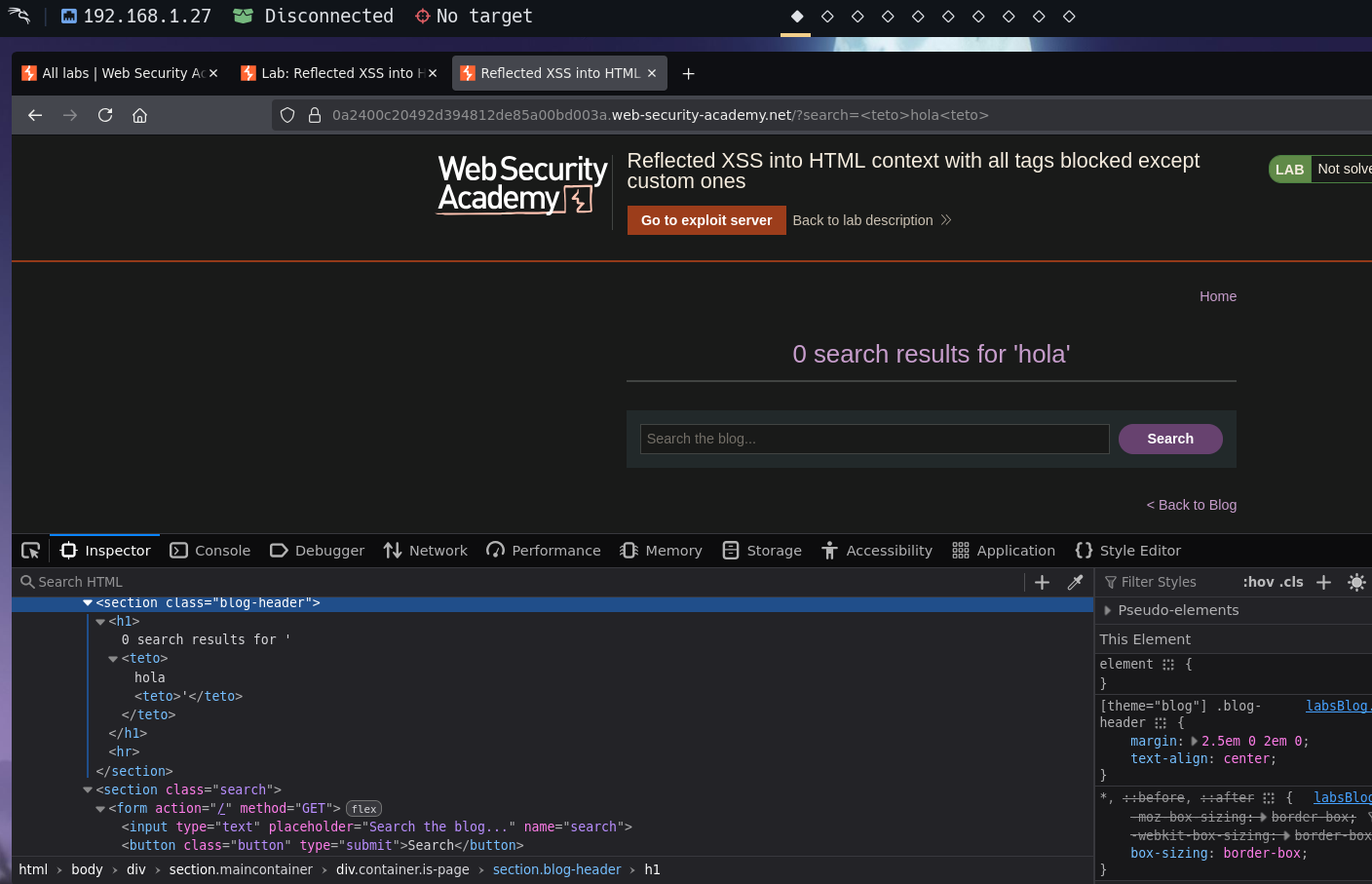Click the ::after rule selector highlighter icon
This screenshot has width=1372, height=884.
[1269, 798]
